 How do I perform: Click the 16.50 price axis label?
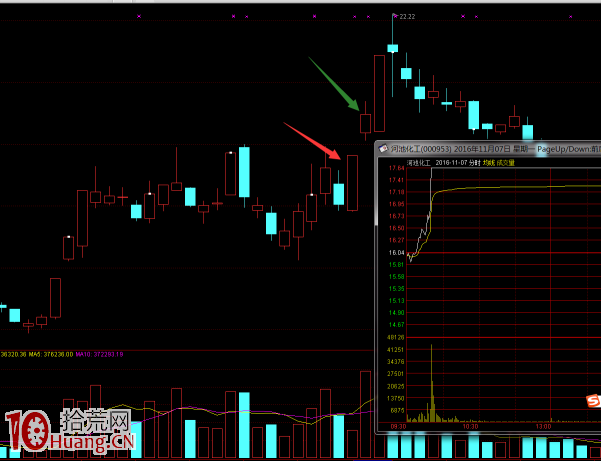point(396,228)
